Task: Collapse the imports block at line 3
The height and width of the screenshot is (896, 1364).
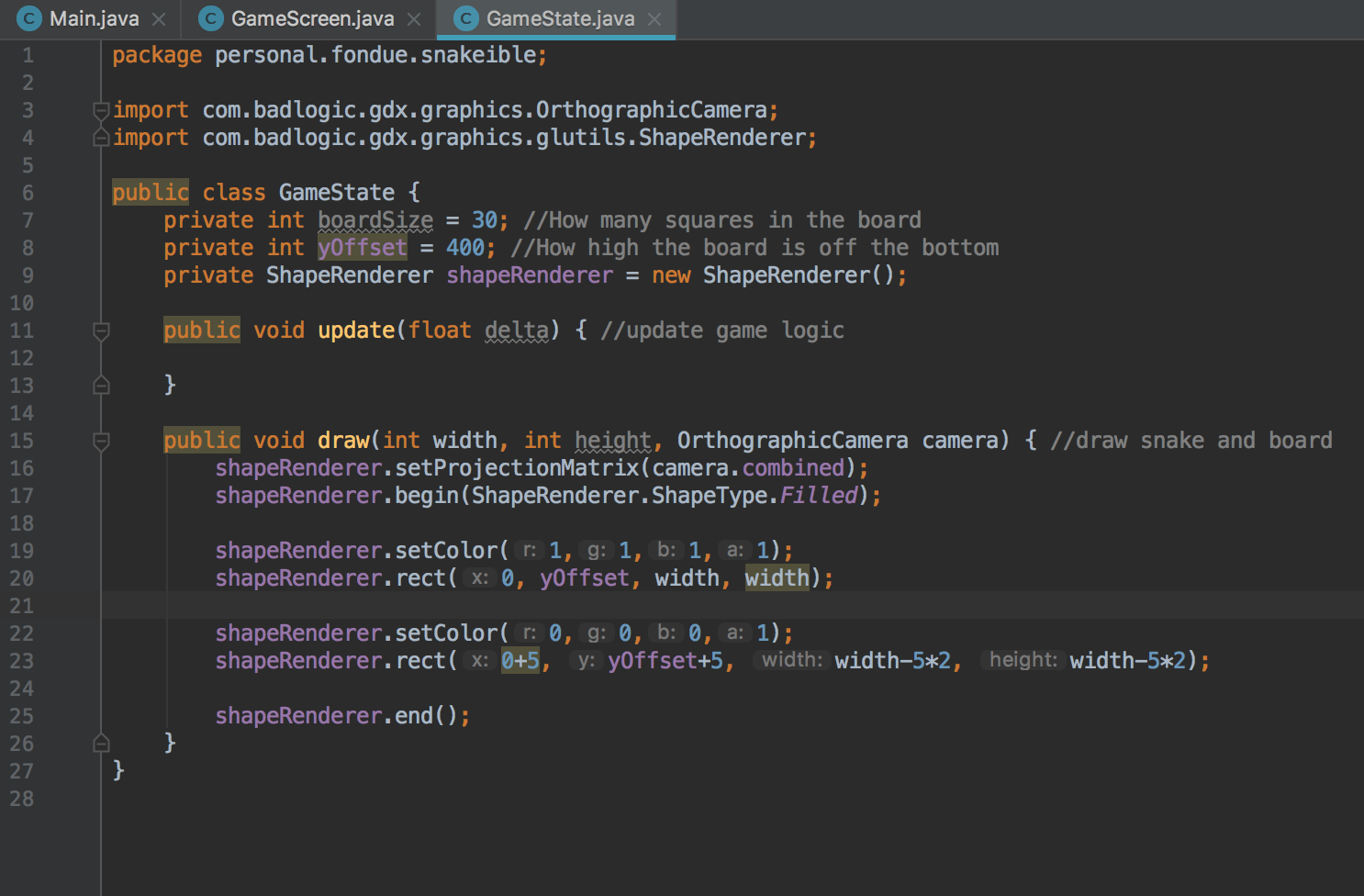Action: click(x=101, y=110)
